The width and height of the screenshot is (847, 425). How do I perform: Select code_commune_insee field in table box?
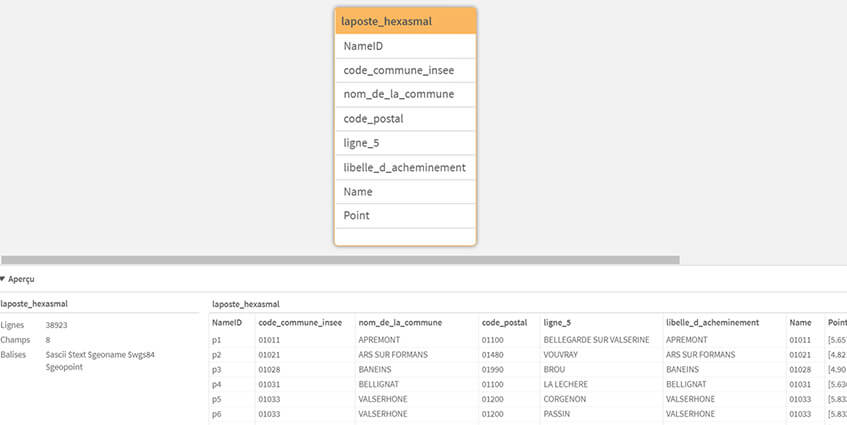[405, 70]
